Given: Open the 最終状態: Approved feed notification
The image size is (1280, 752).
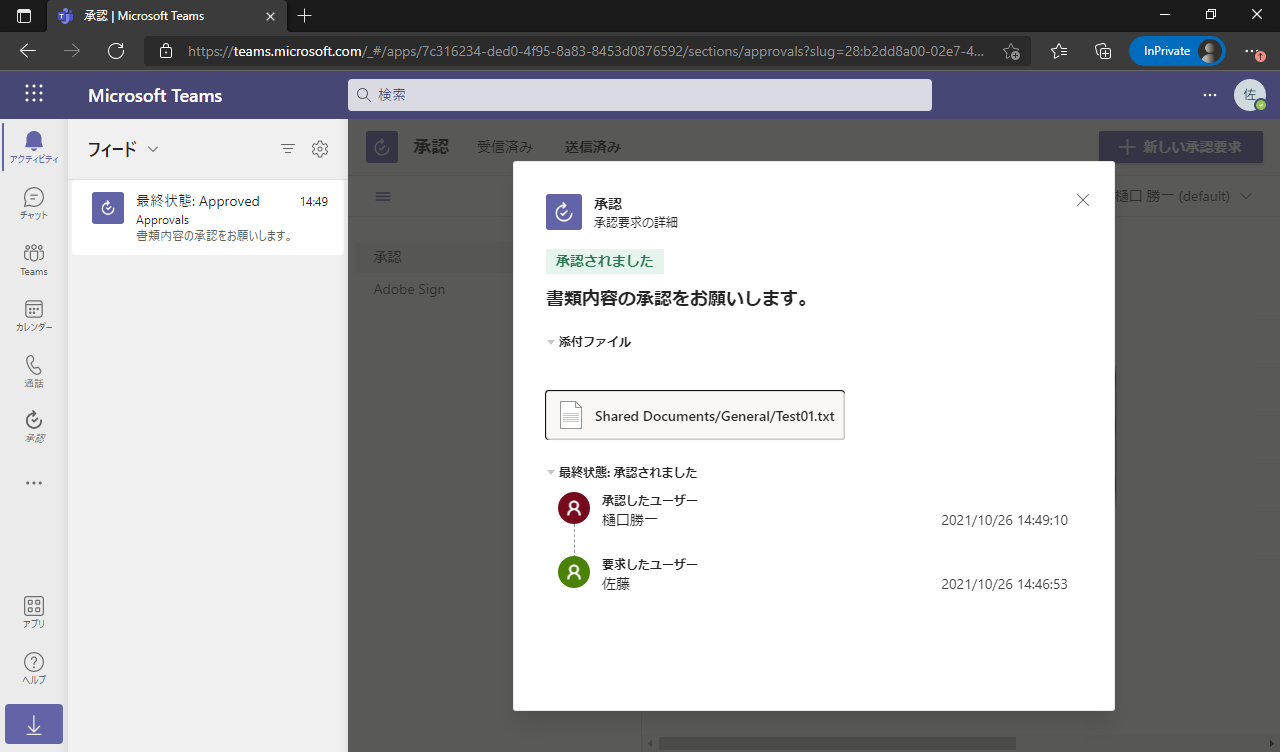Looking at the screenshot, I should 208,218.
